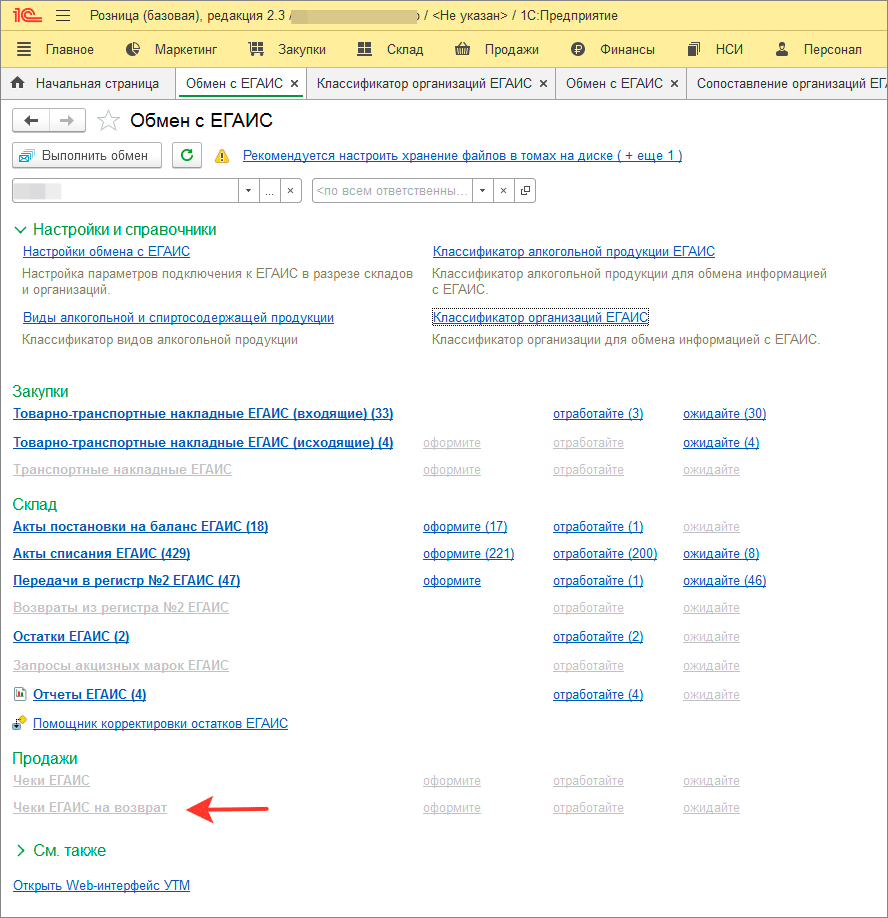Go to Начальная страница tab
This screenshot has height=918, width=888.
tap(85, 84)
